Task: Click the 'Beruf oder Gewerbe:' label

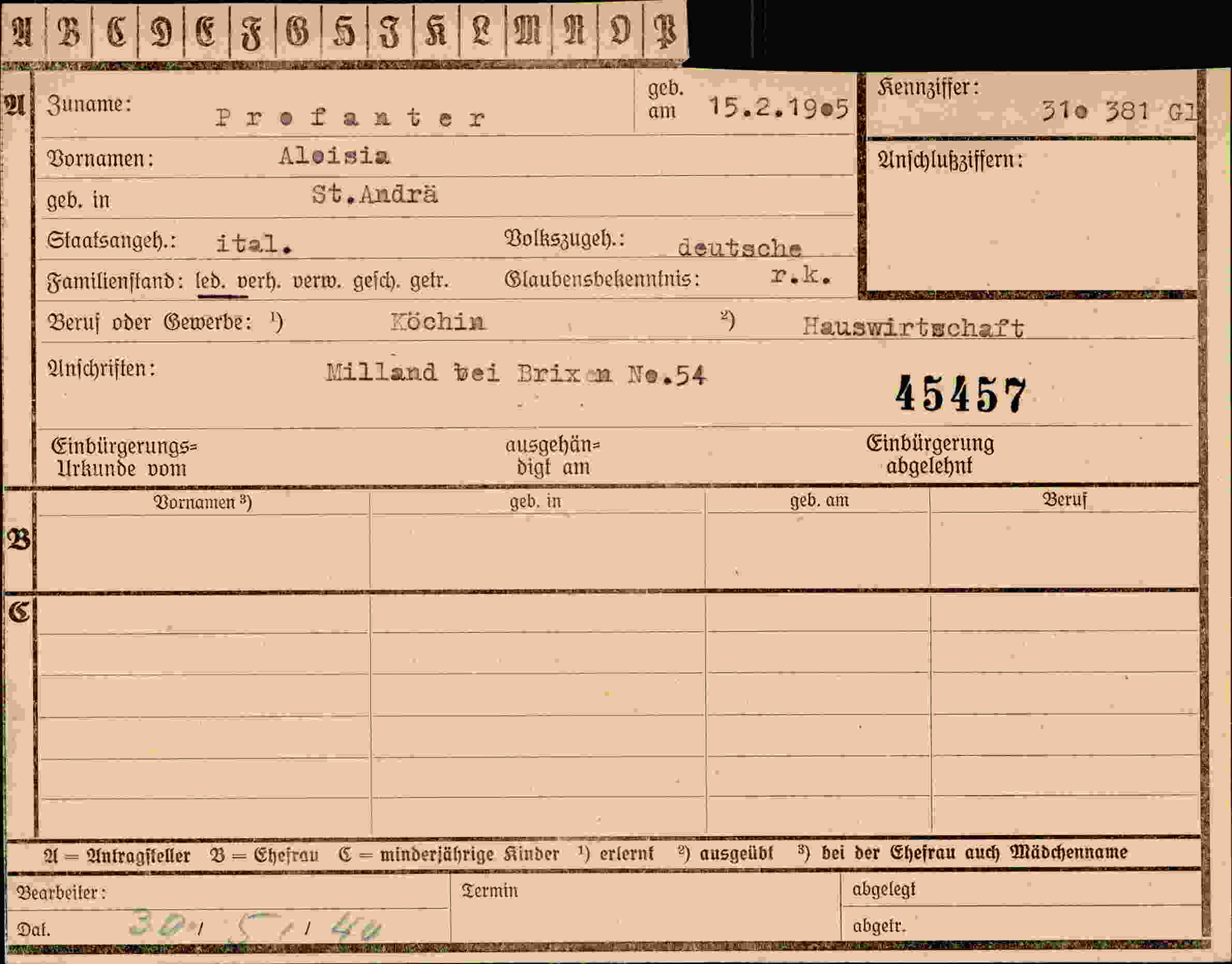Action: point(150,322)
